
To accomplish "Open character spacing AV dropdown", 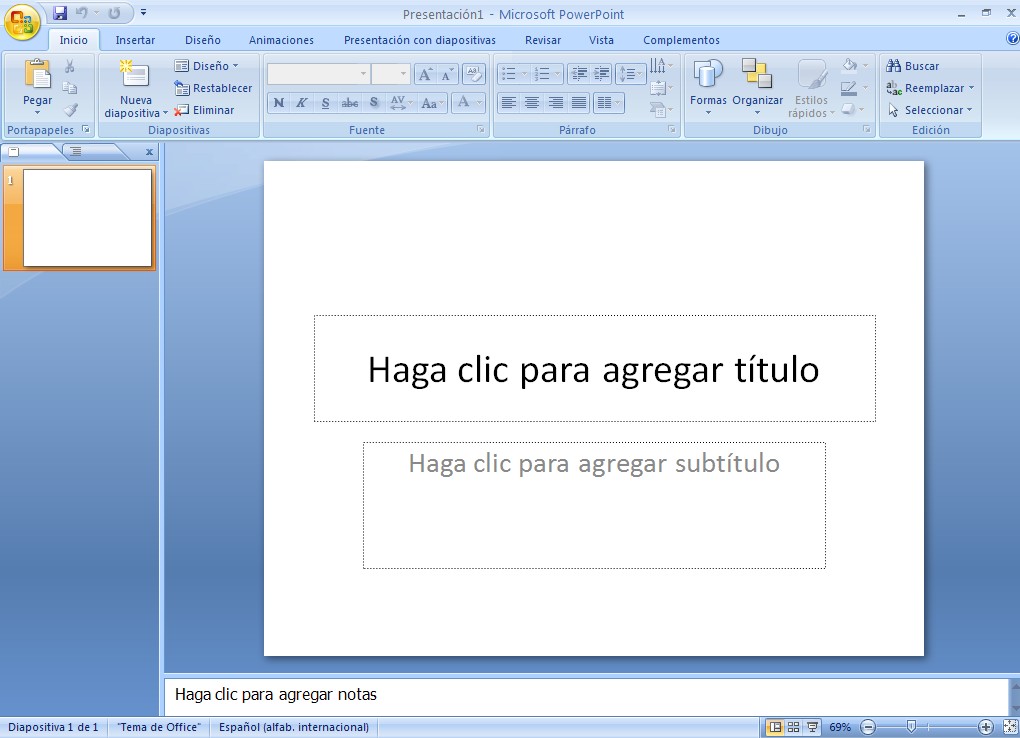I will [x=400, y=103].
